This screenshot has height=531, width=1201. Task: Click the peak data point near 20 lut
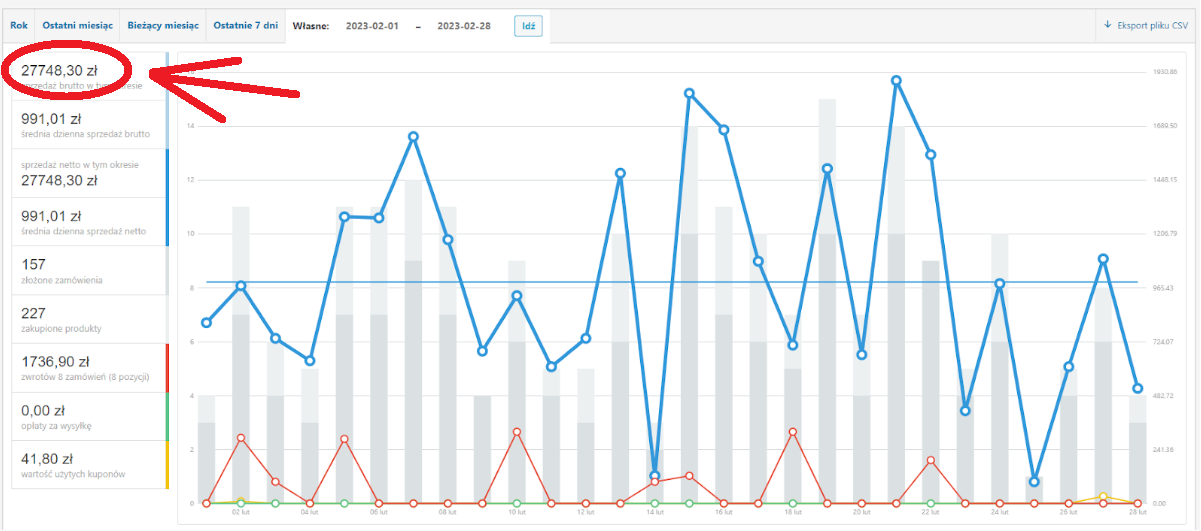pyautogui.click(x=896, y=80)
